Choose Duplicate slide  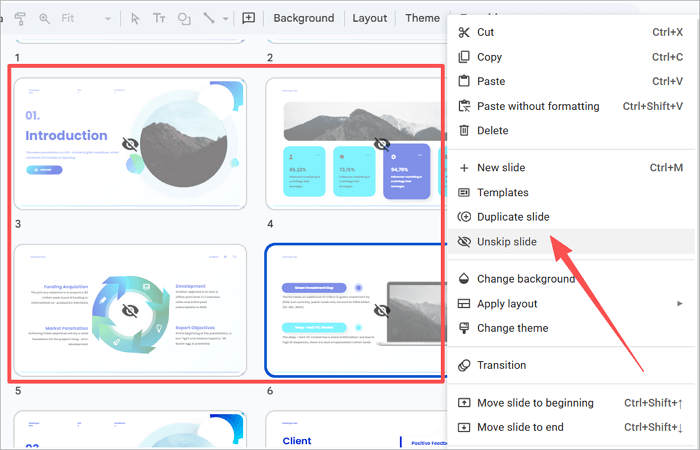[x=571, y=217]
